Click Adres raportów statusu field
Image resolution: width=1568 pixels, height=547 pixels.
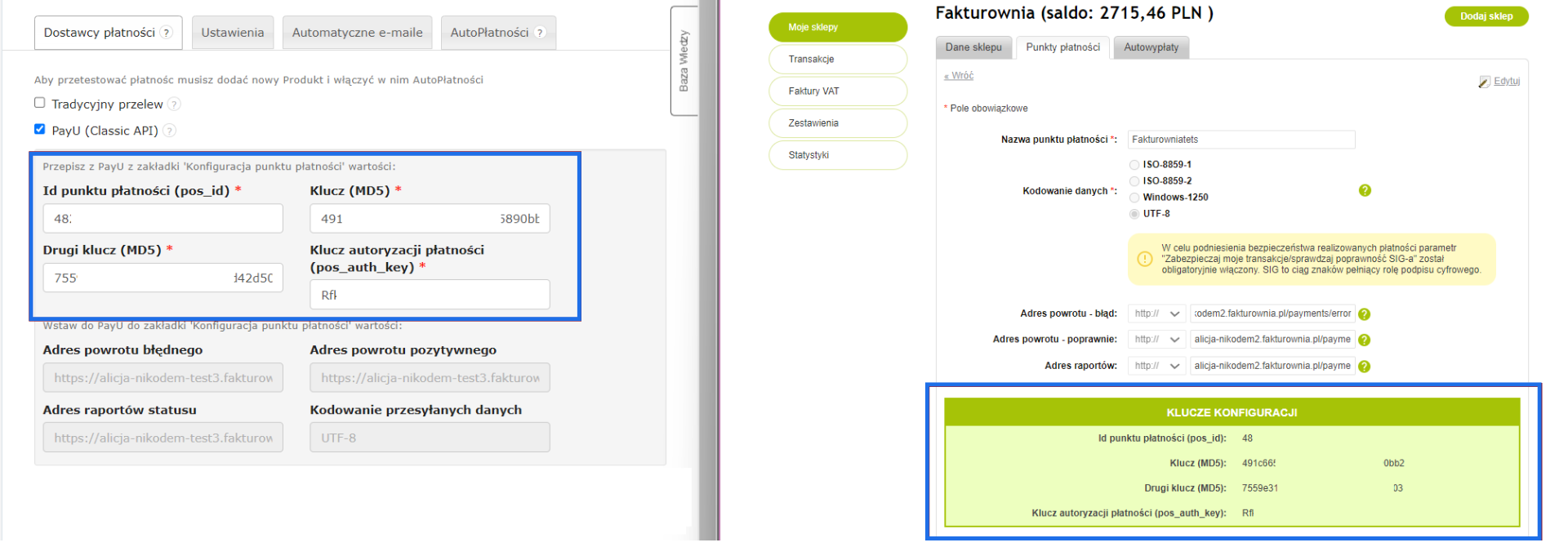point(163,438)
